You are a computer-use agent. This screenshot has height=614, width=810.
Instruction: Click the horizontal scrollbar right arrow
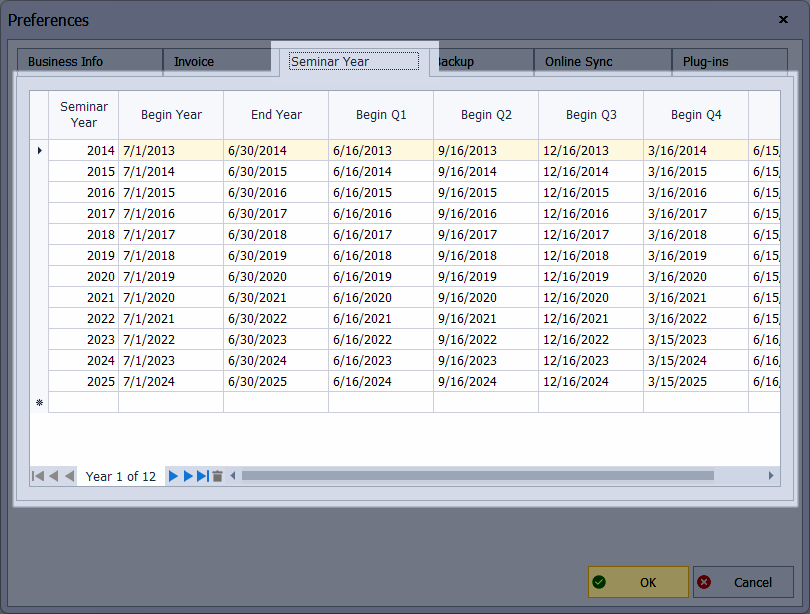pyautogui.click(x=771, y=476)
